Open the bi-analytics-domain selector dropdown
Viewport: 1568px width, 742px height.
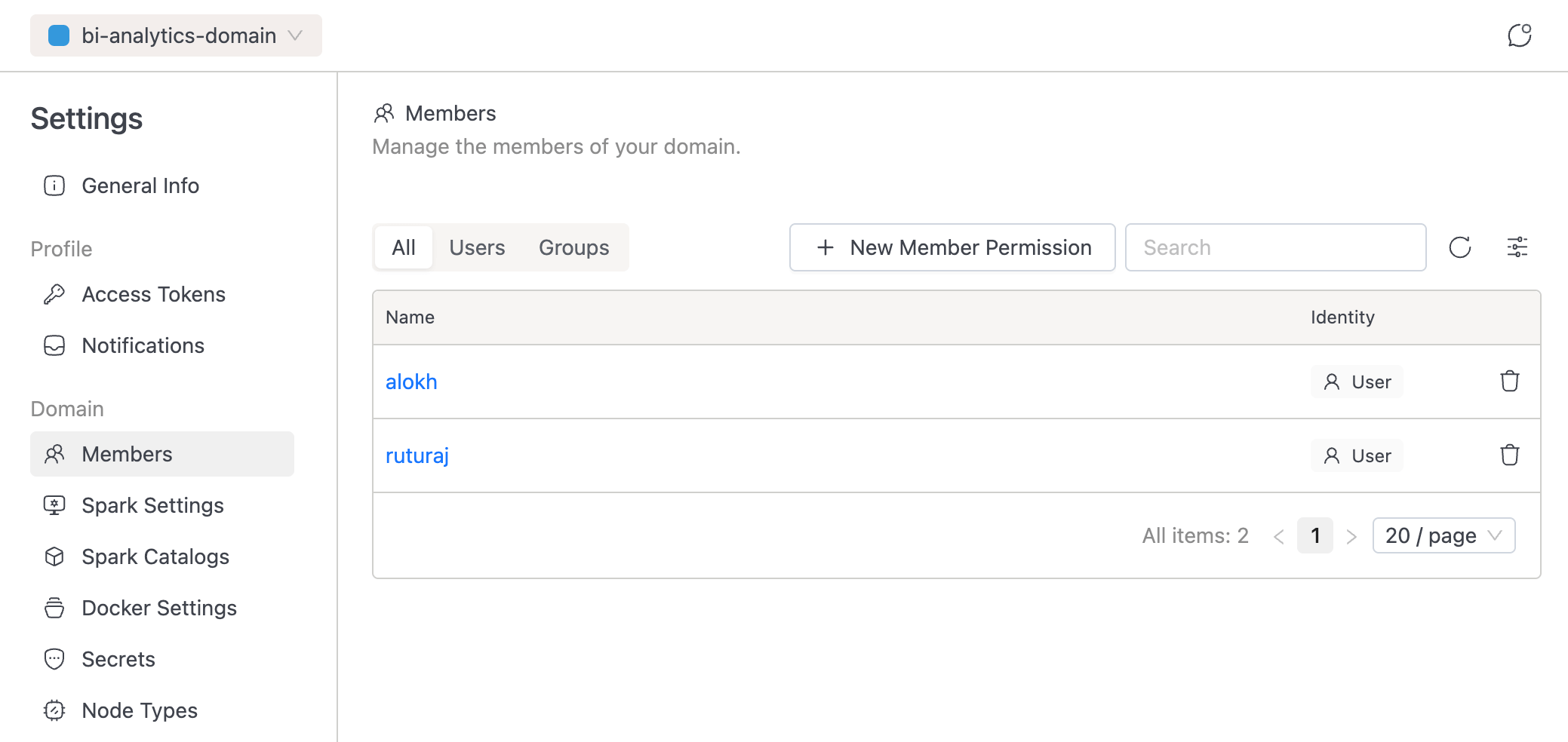coord(175,35)
